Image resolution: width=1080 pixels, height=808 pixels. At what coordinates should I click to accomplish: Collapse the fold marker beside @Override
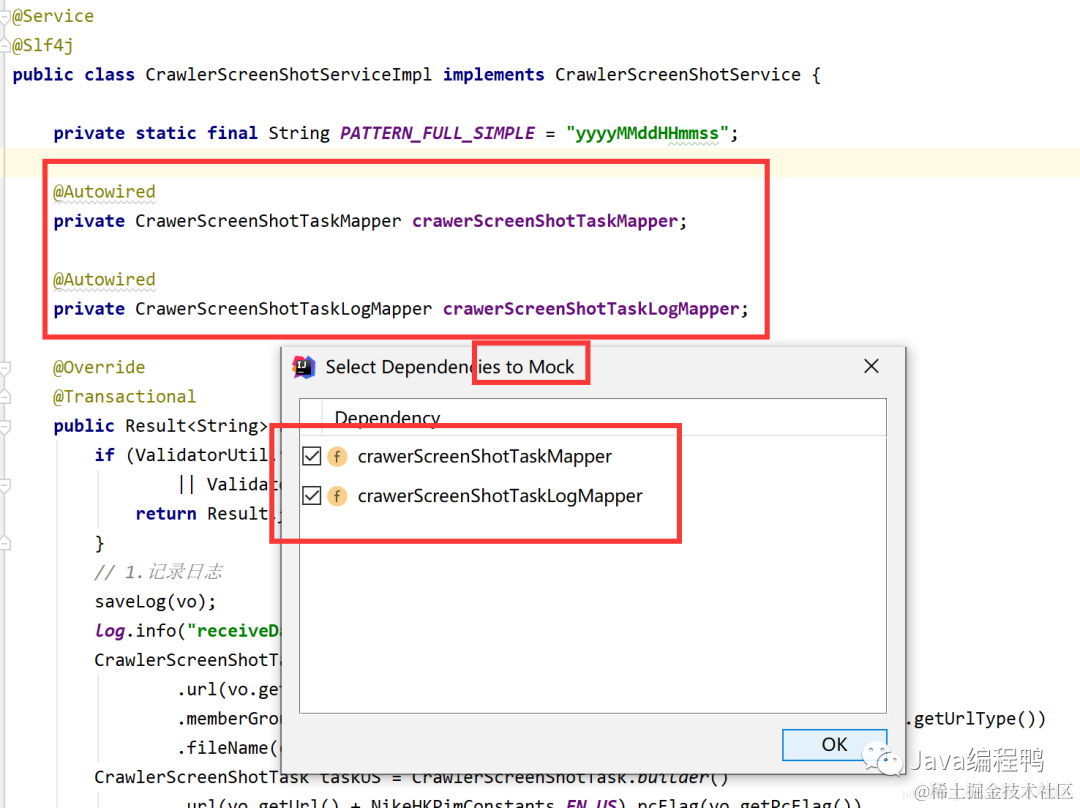coord(5,369)
